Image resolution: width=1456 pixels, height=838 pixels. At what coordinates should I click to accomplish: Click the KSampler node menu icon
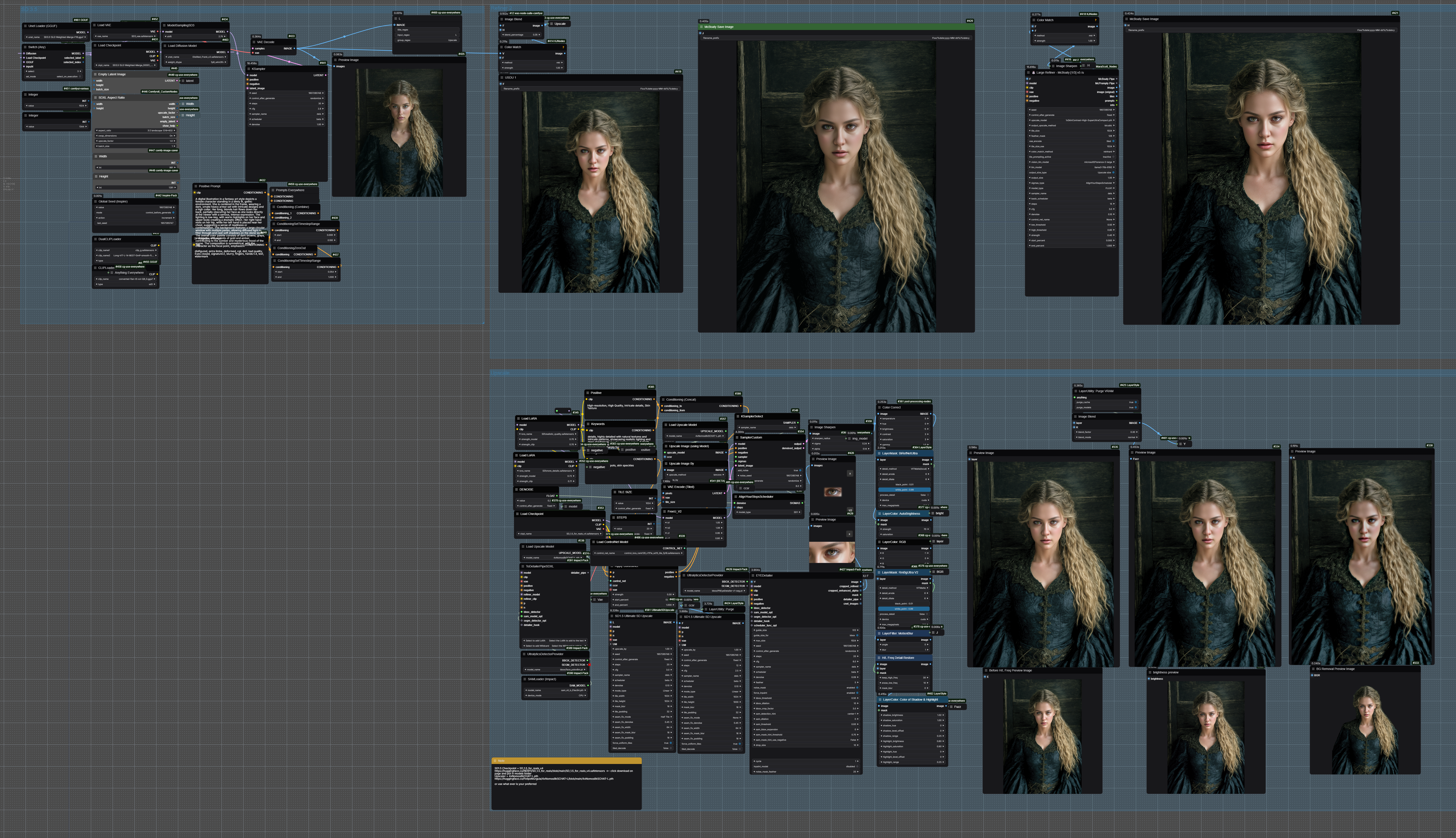pyautogui.click(x=249, y=69)
